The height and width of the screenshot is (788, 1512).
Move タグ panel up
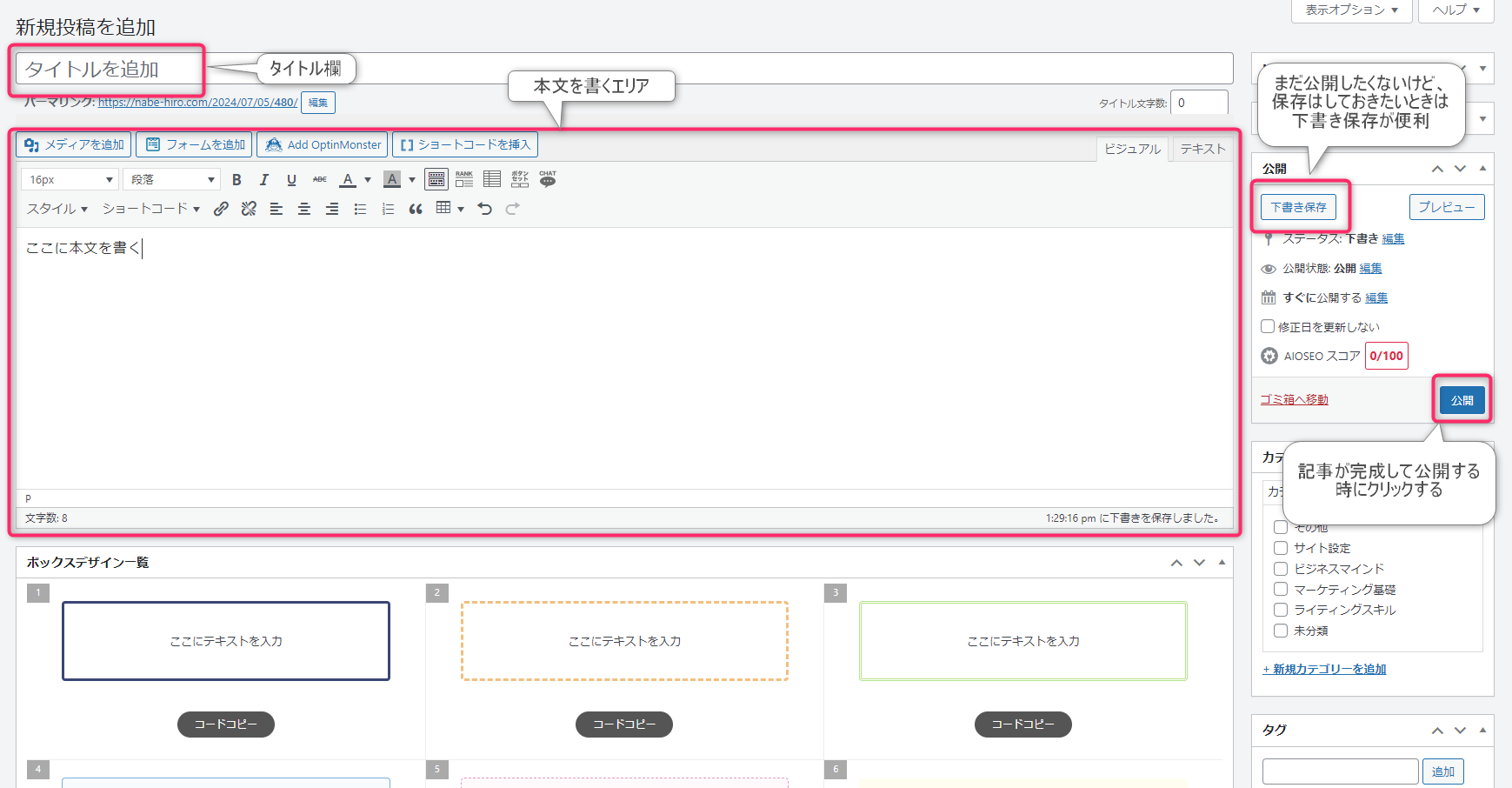(1437, 731)
